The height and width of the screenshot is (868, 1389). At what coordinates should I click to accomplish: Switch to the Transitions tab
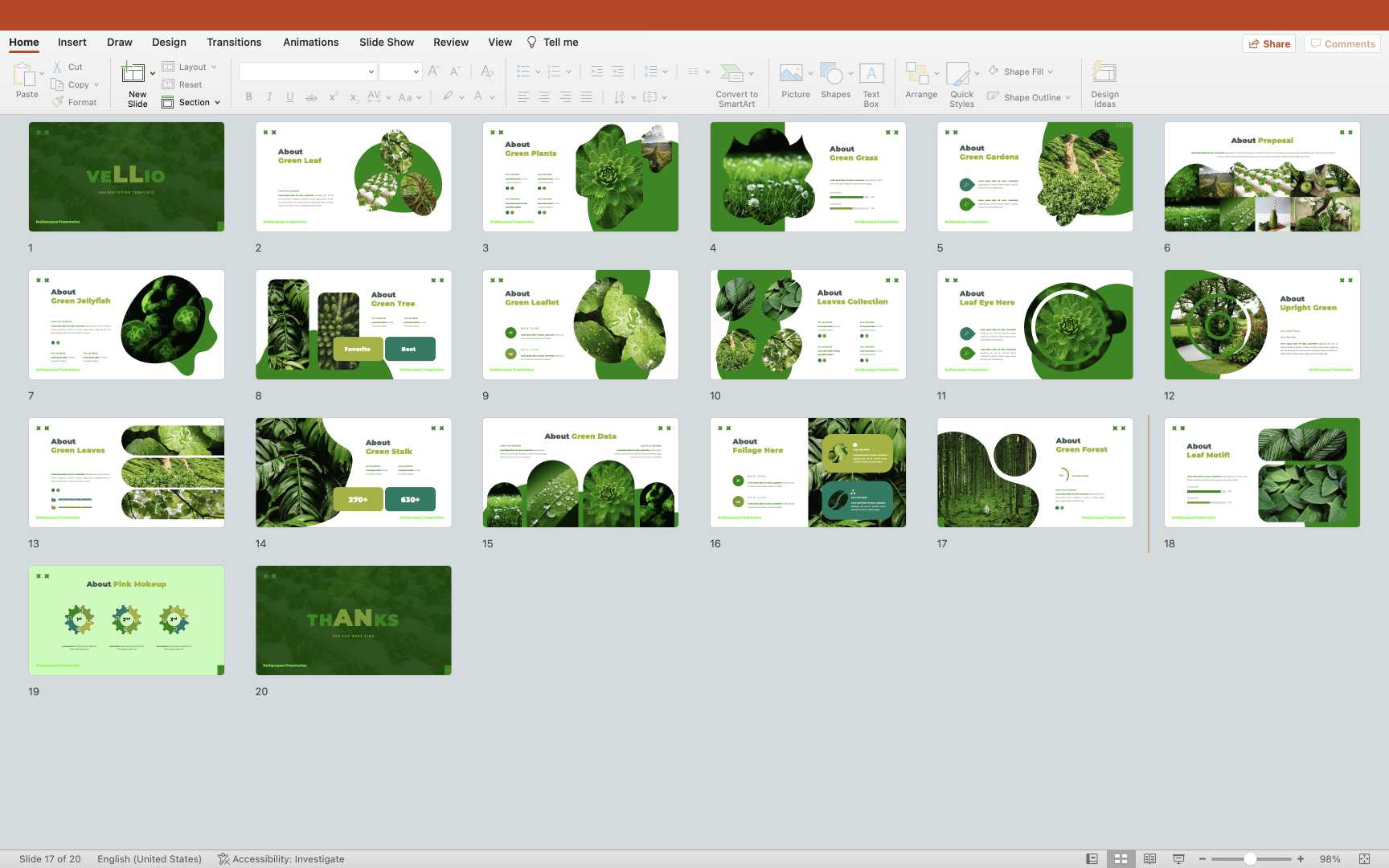tap(234, 42)
